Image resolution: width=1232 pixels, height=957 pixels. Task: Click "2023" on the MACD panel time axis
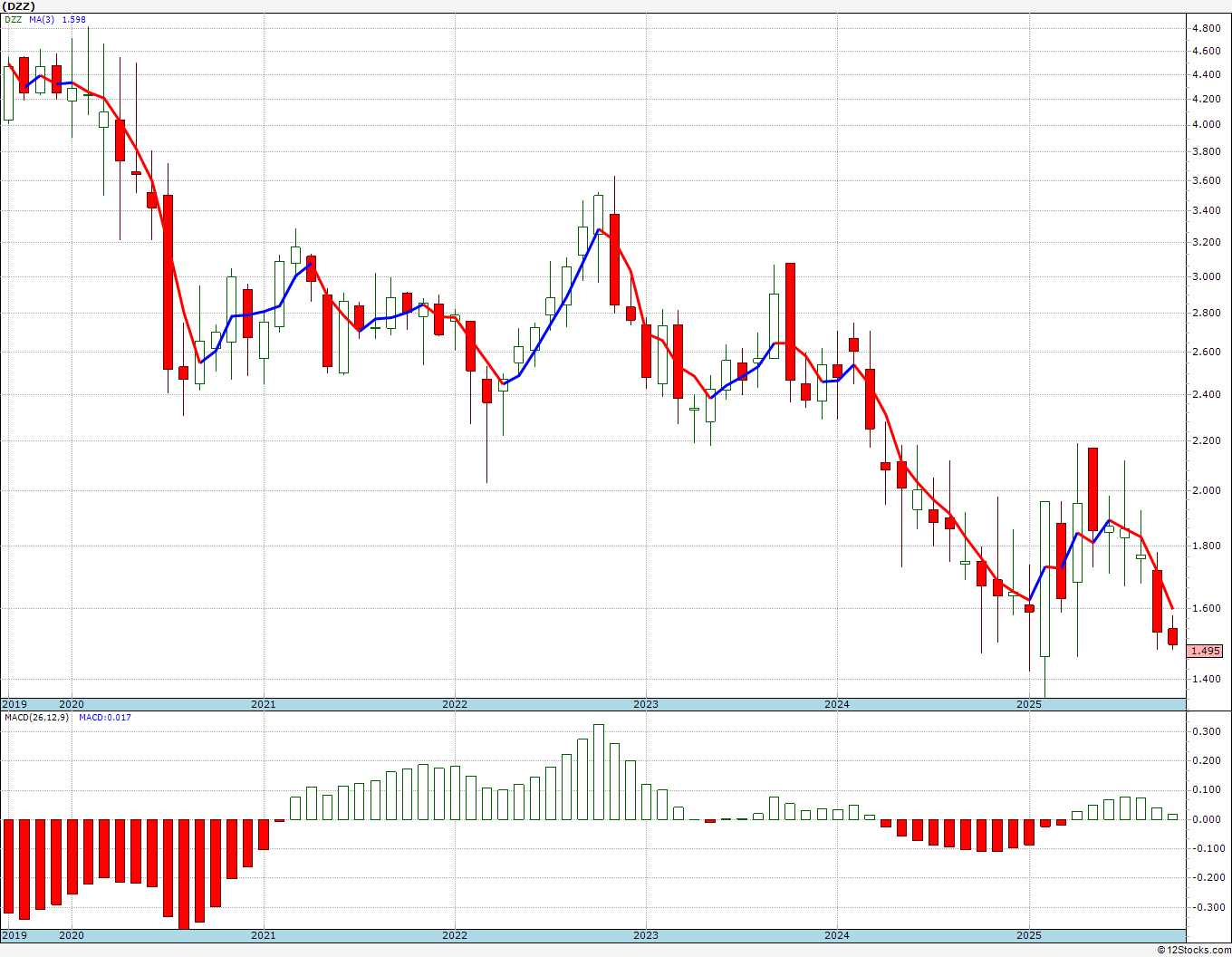646,935
